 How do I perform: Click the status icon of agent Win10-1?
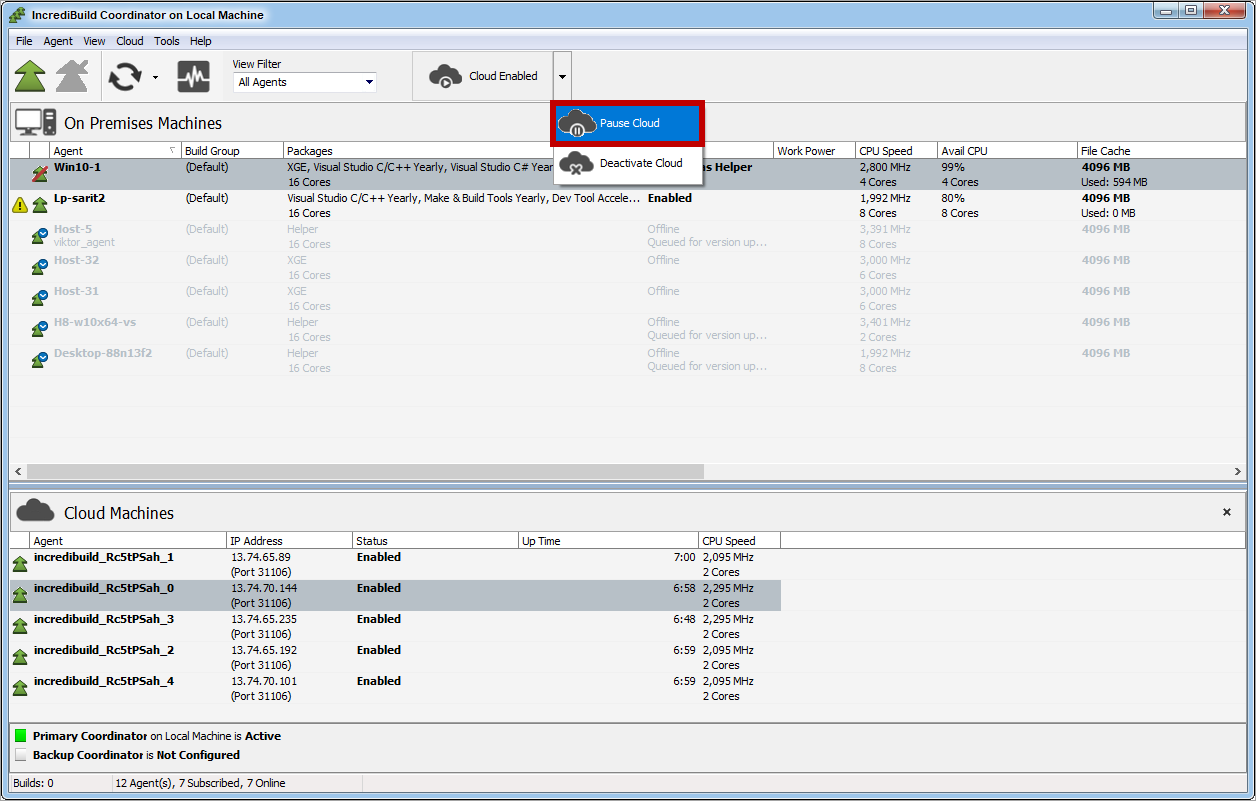(40, 174)
